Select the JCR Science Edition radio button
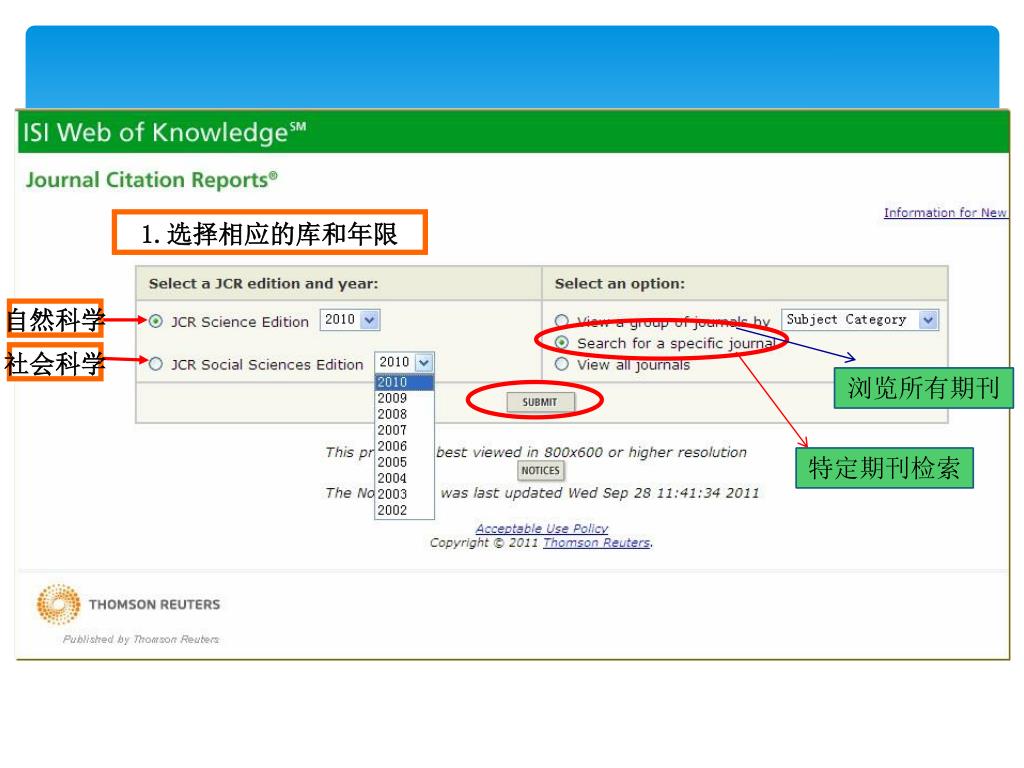Screen dimensions: 1024x768 (155, 321)
